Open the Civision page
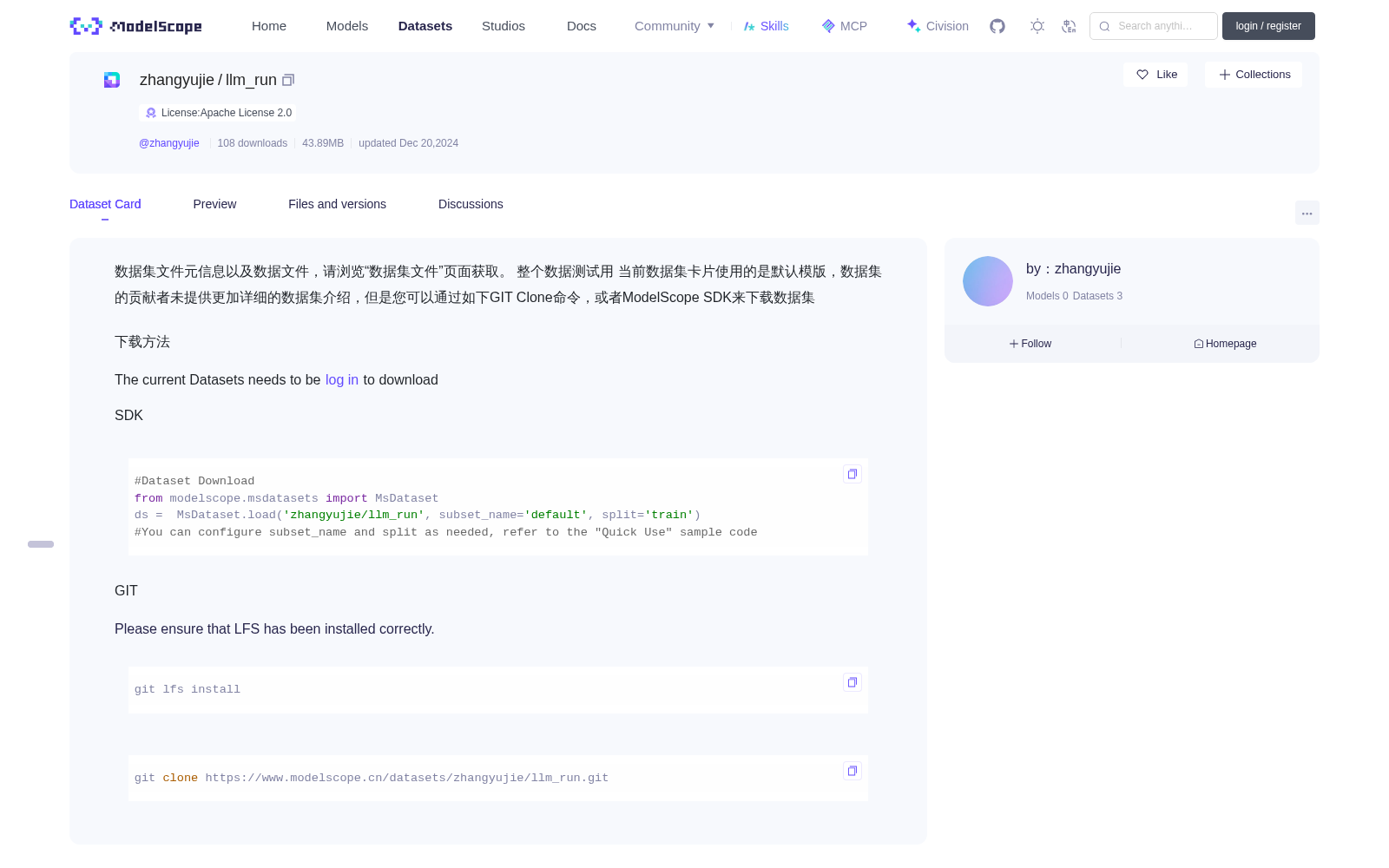The width and height of the screenshot is (1389, 868). point(938,26)
